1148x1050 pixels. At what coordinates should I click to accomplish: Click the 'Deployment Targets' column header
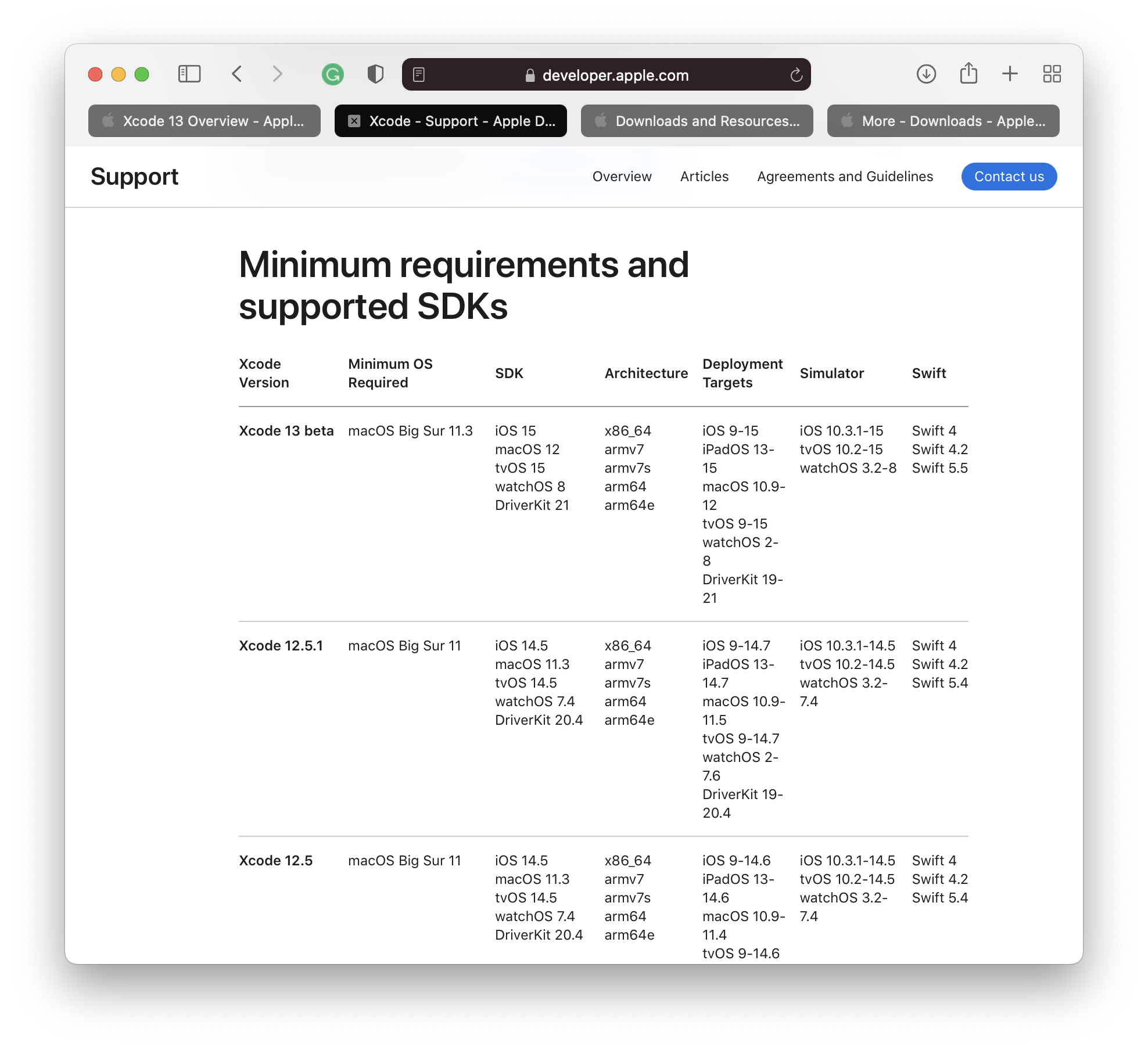coord(742,373)
